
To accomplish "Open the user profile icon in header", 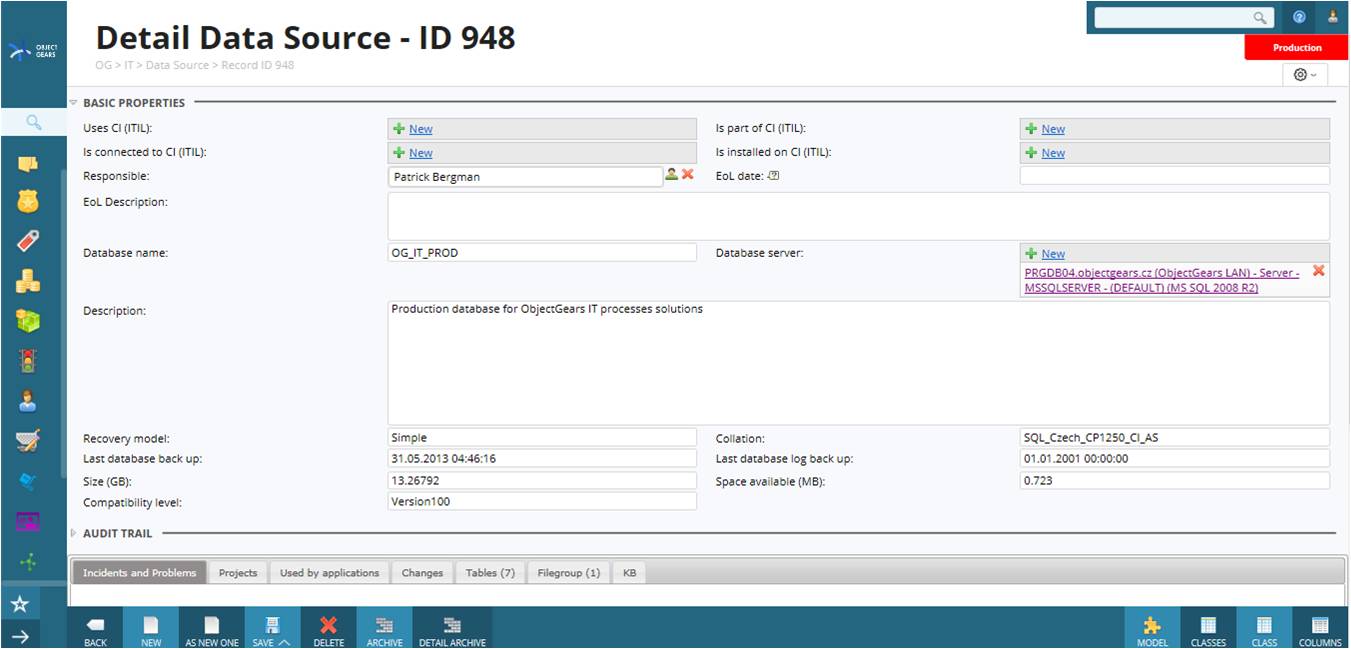I will click(1333, 17).
